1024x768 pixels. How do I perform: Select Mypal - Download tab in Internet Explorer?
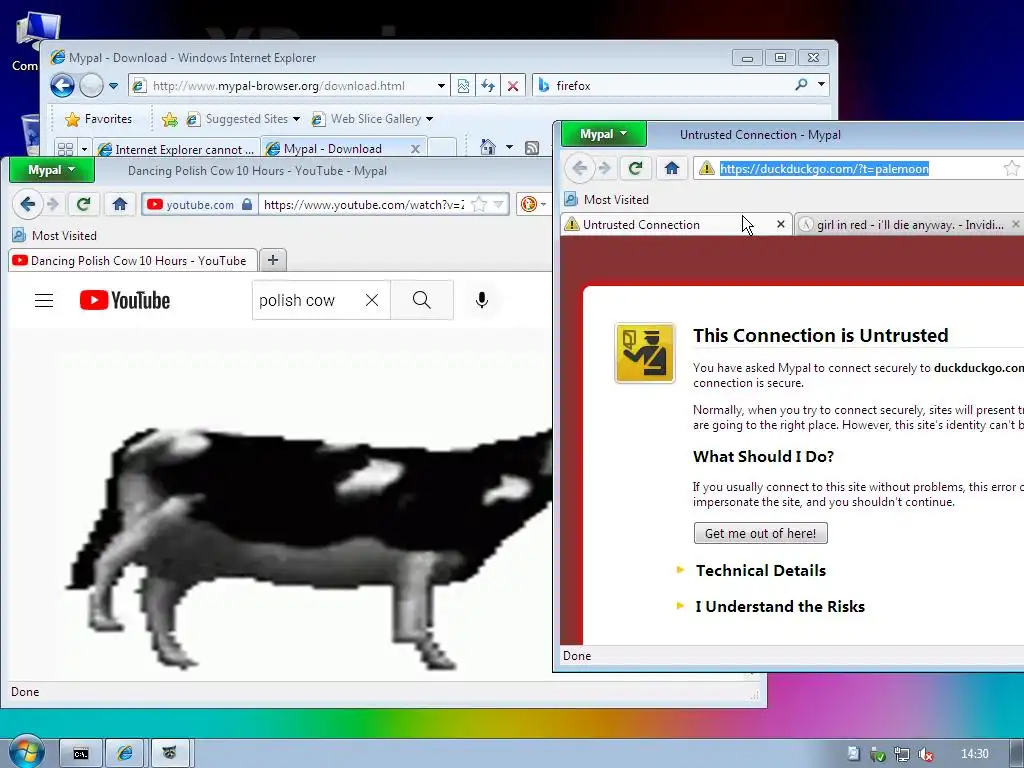pyautogui.click(x=333, y=149)
